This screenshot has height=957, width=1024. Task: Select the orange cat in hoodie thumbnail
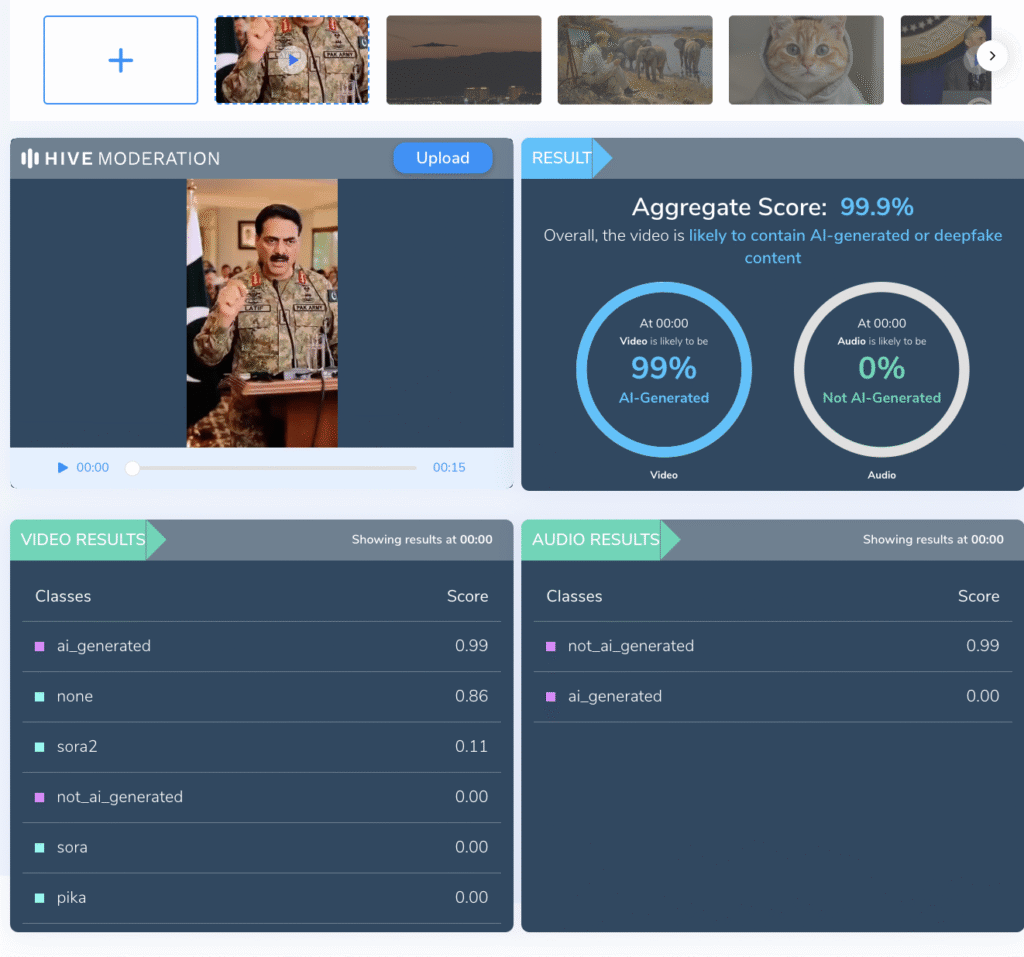[806, 60]
